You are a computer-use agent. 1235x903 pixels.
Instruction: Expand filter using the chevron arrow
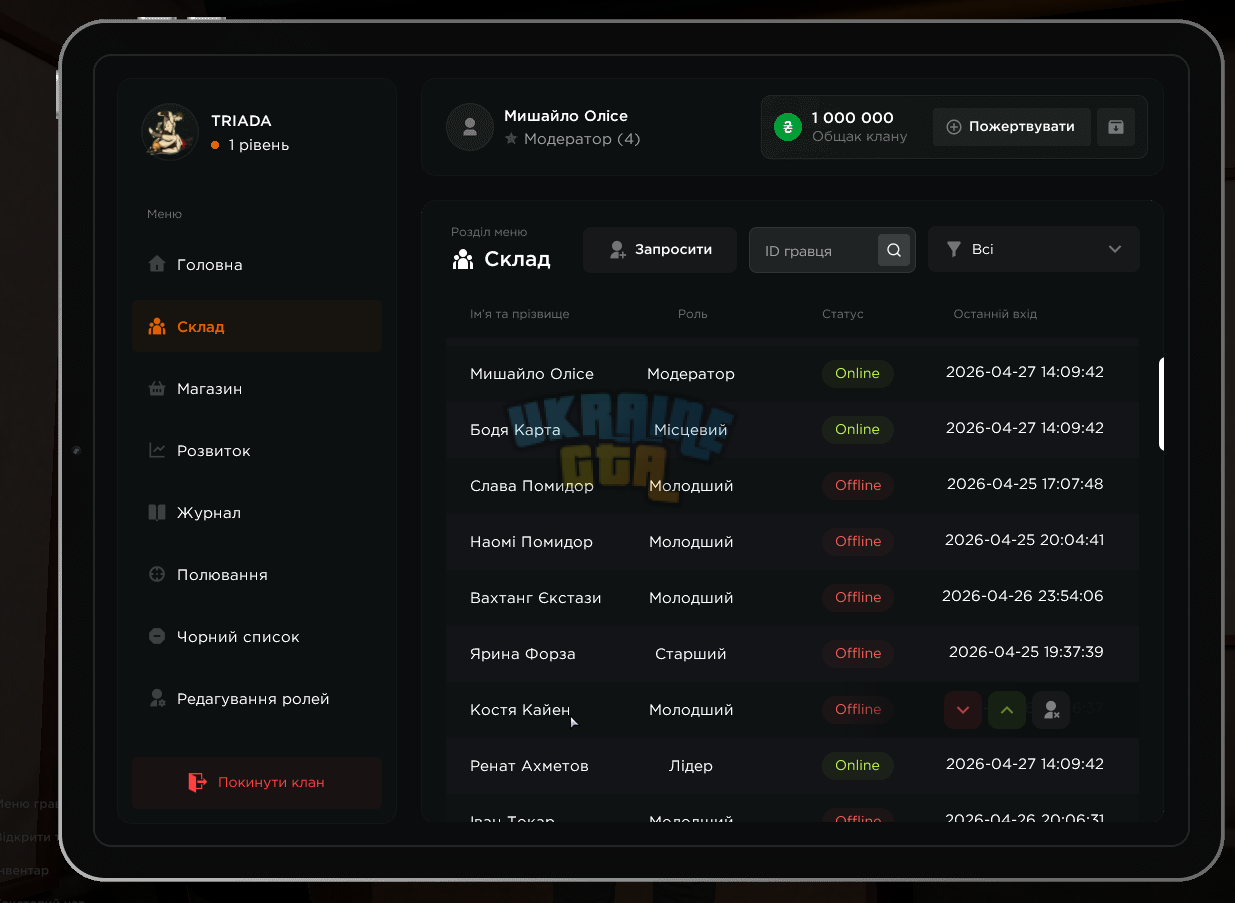pyautogui.click(x=1115, y=249)
